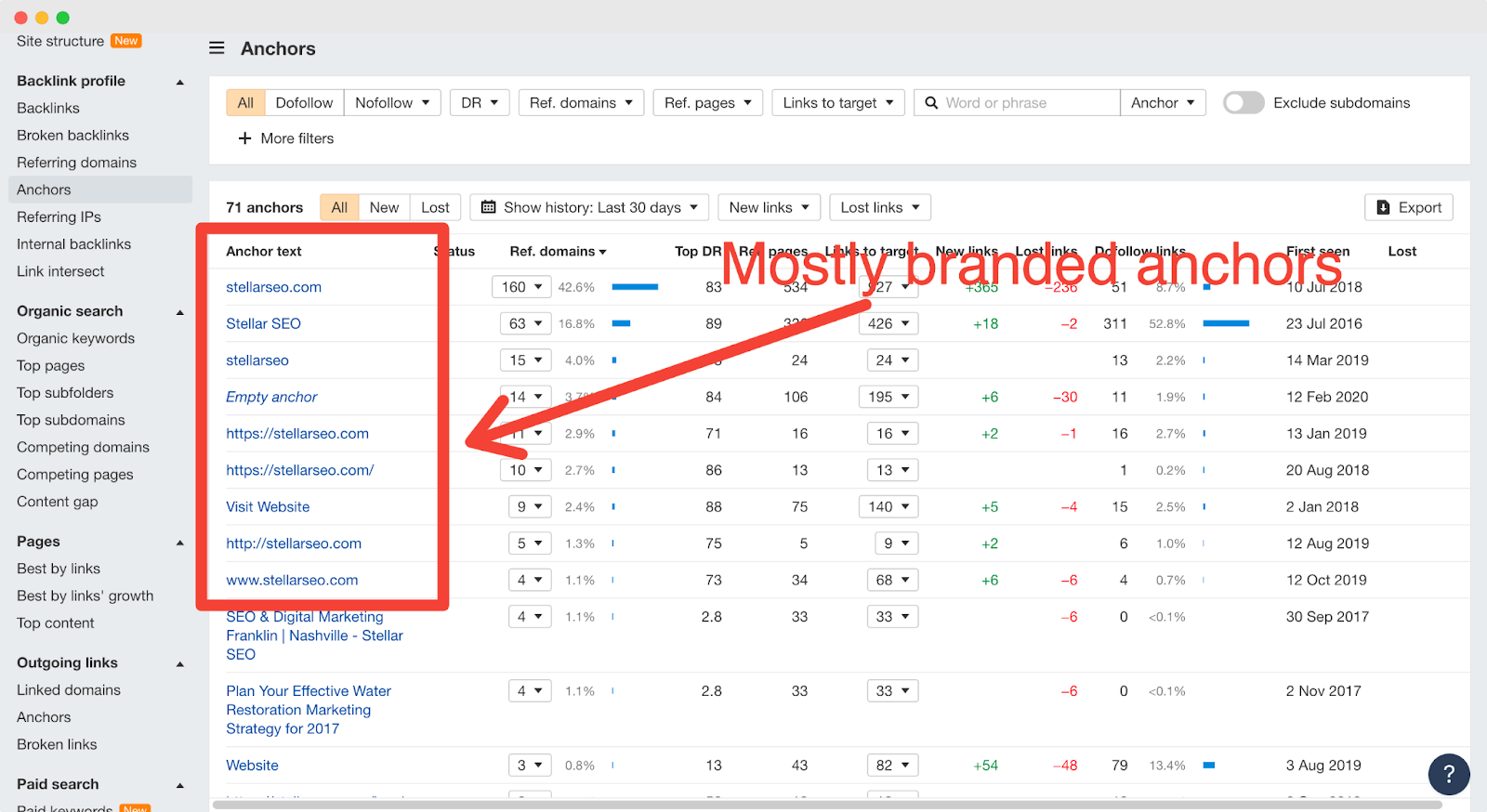Open Best by links in sidebar
The height and width of the screenshot is (812, 1487).
coord(59,569)
